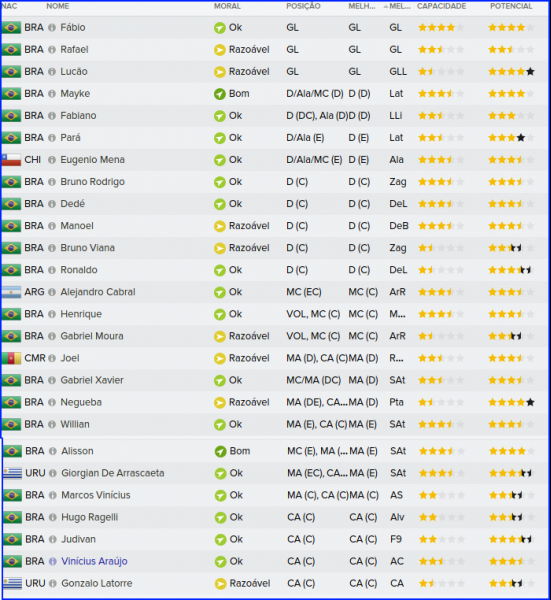
Task: Select player Henrique
Action: tap(81, 314)
